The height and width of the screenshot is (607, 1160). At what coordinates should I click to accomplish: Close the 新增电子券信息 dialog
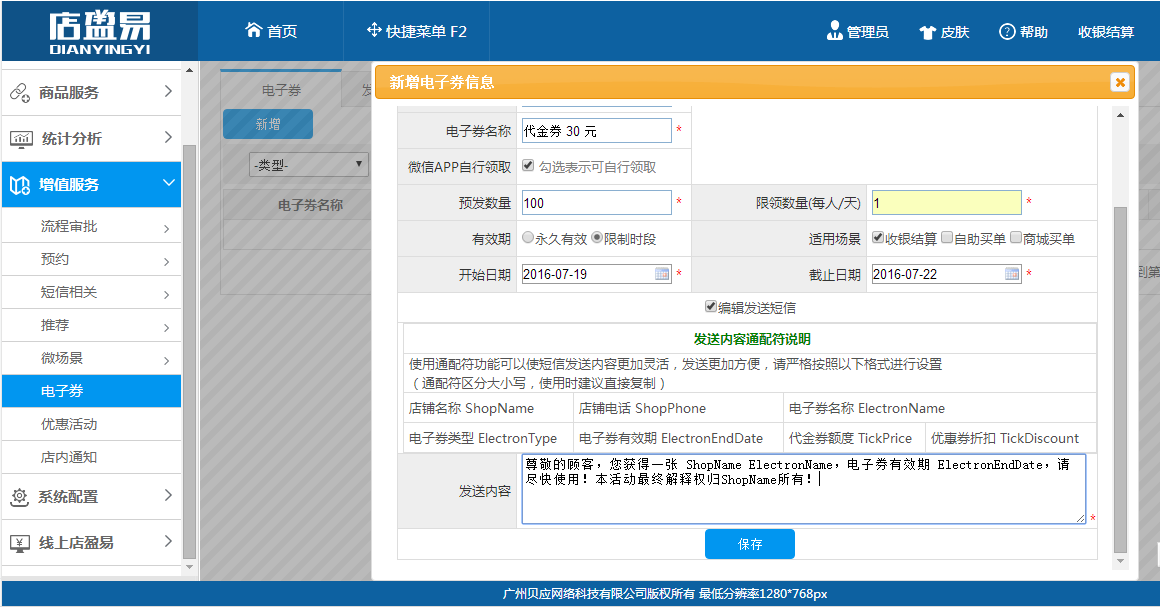[x=1120, y=82]
